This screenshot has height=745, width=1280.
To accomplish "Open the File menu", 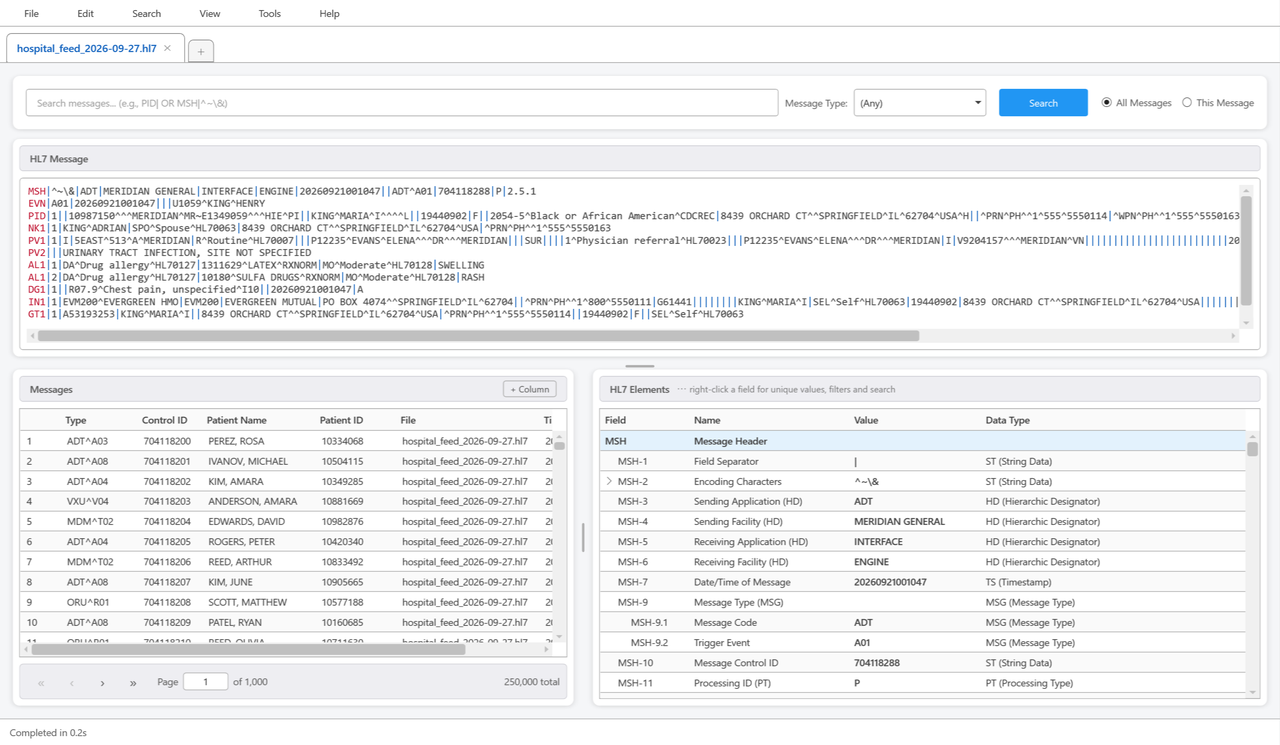I will (x=31, y=13).
